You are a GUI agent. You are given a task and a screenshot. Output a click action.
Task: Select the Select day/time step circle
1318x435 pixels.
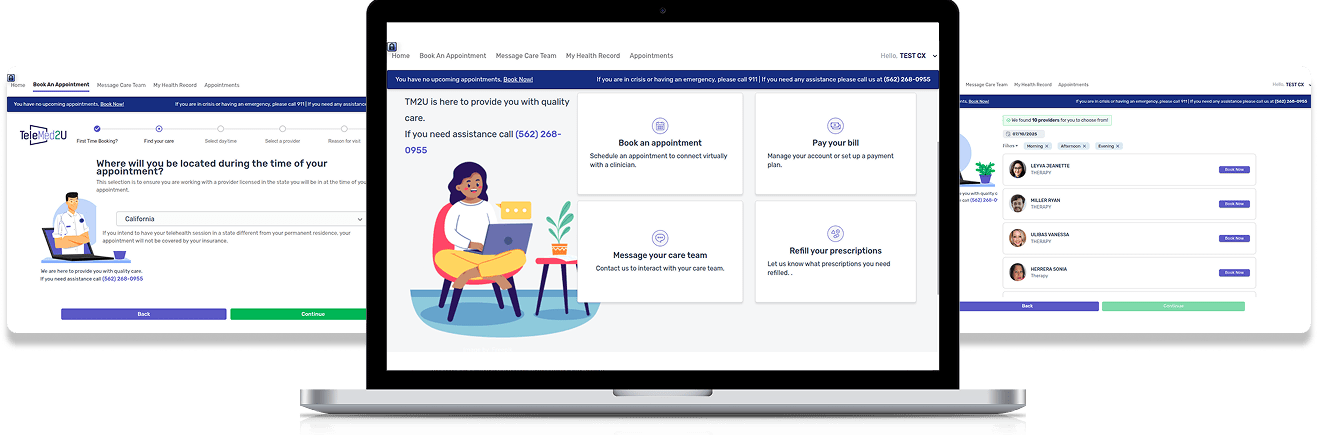(x=220, y=128)
